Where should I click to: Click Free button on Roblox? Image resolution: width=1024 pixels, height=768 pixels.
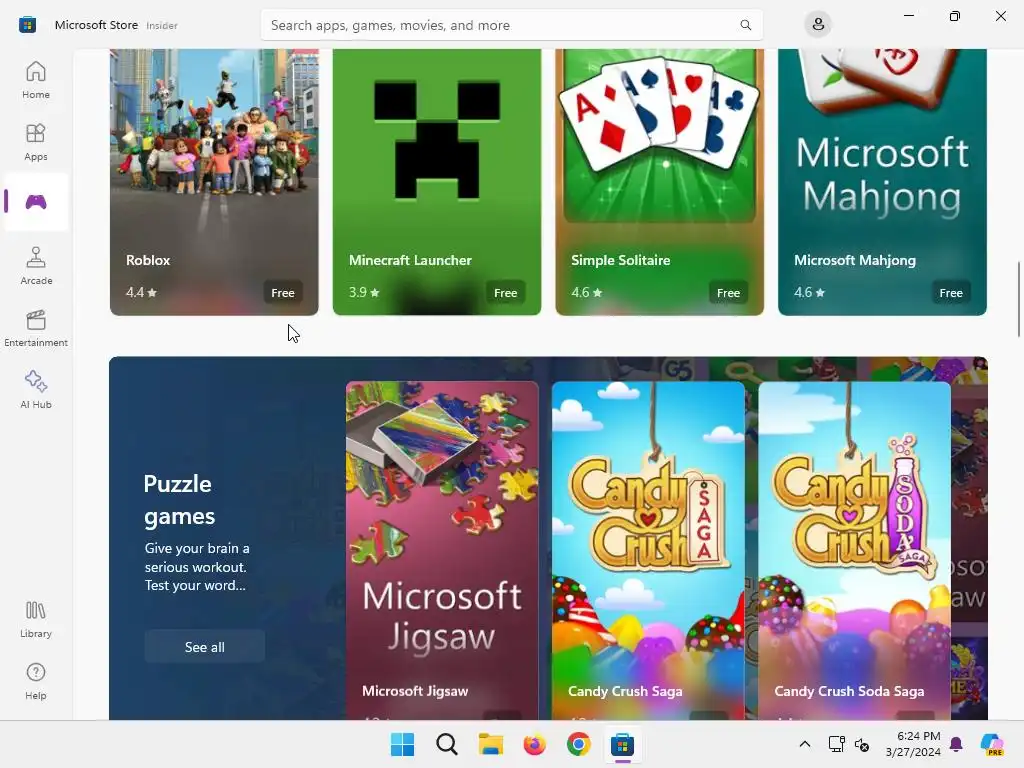(283, 293)
